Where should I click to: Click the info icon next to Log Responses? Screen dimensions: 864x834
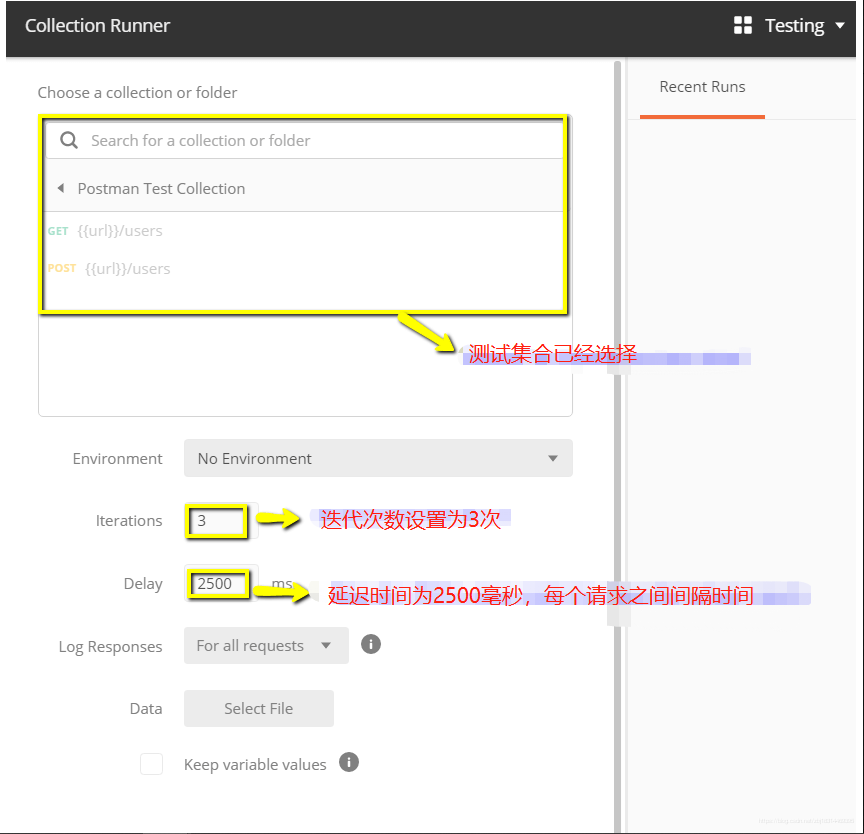pos(371,644)
